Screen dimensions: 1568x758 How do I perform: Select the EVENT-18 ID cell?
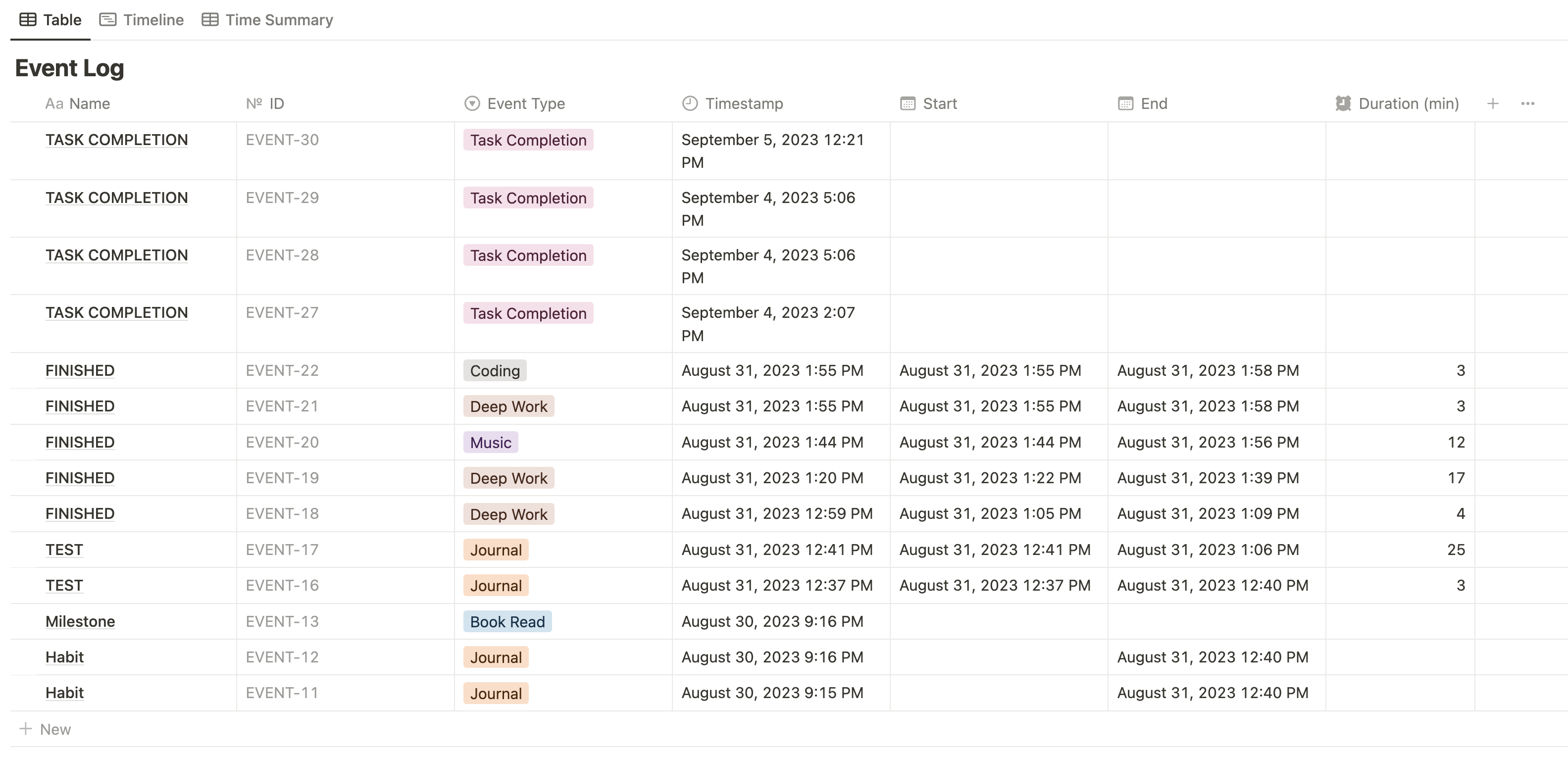[x=346, y=513]
